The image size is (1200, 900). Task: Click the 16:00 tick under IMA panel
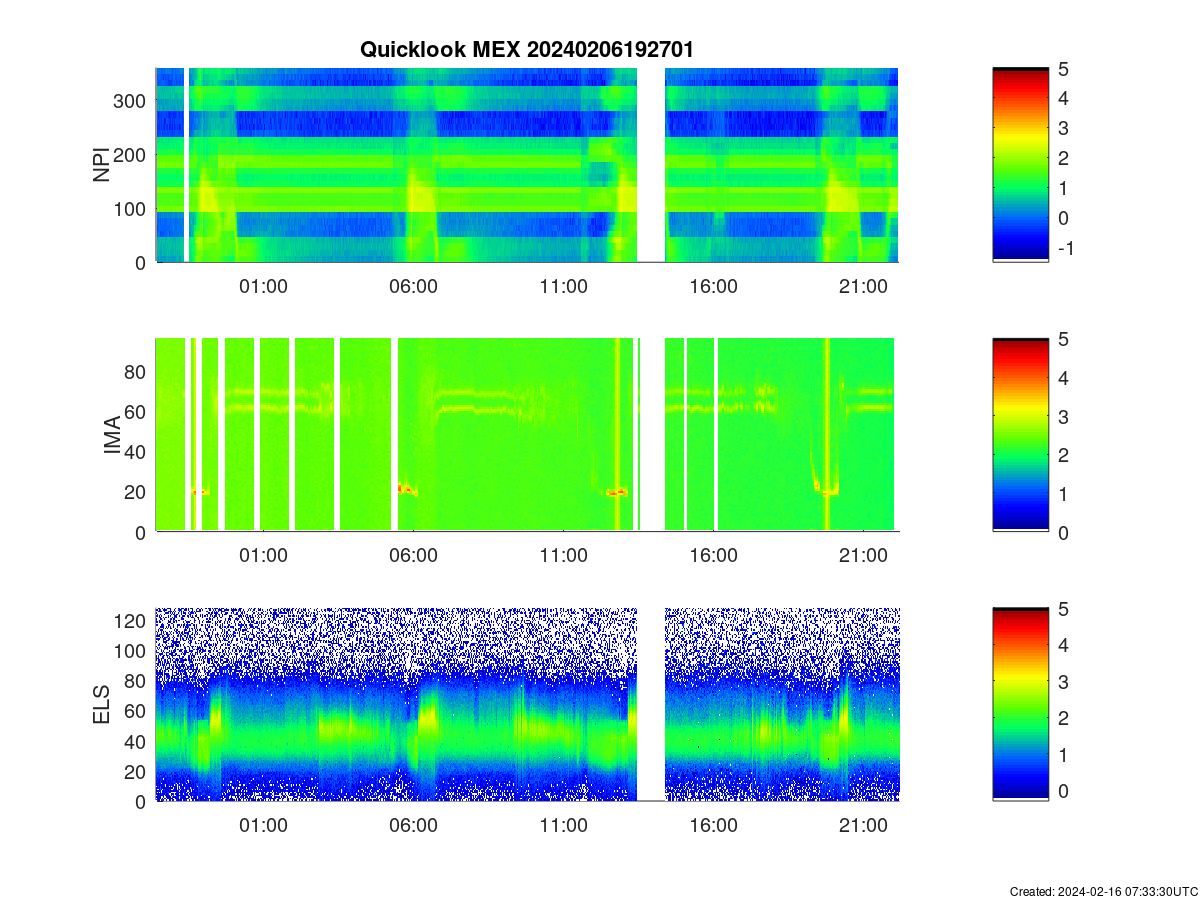click(x=713, y=556)
